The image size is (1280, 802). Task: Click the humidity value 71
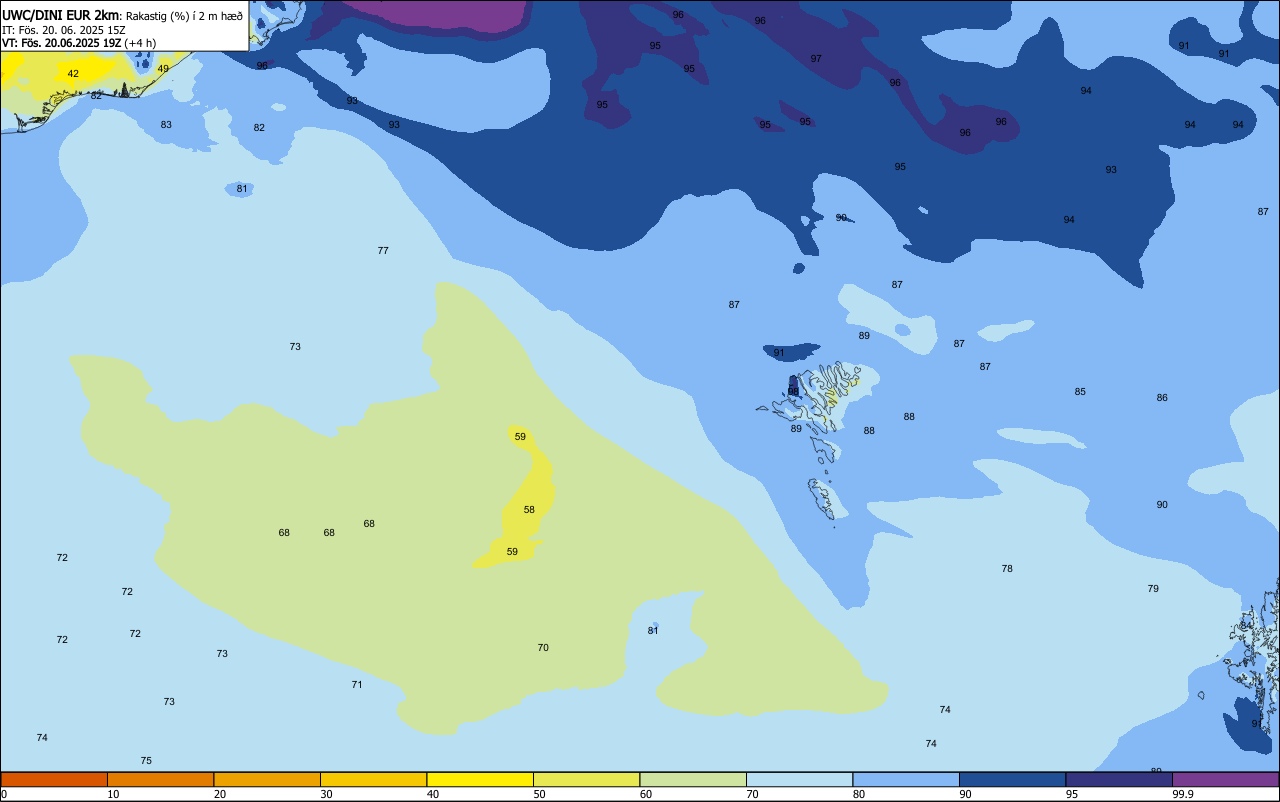(x=357, y=685)
